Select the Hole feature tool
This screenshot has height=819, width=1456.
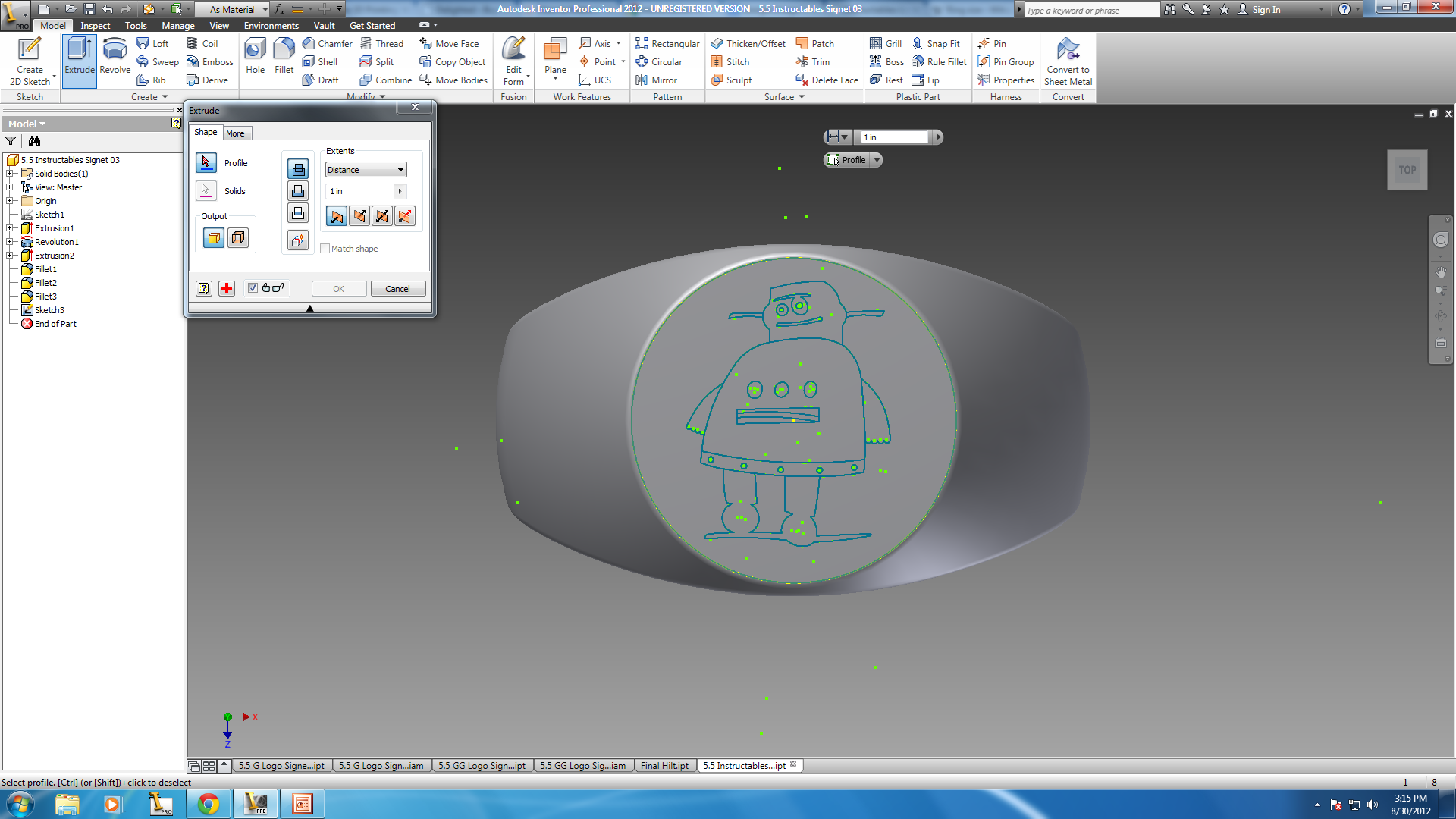click(255, 57)
